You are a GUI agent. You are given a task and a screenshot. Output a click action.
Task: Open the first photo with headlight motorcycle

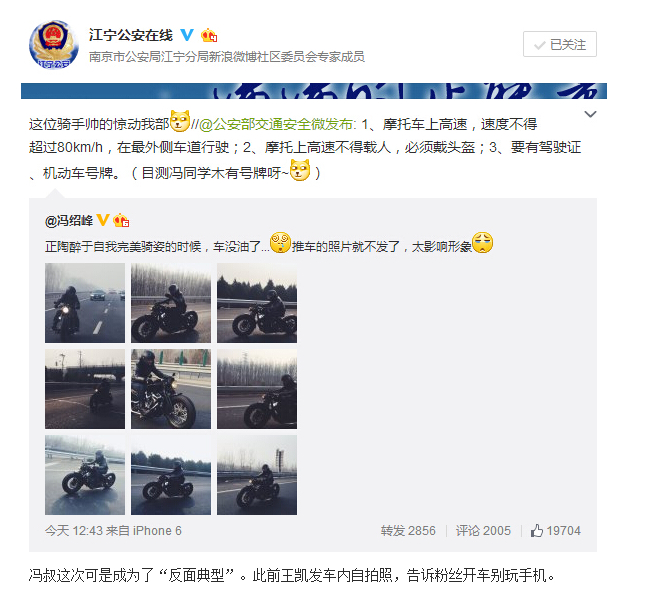(85, 303)
